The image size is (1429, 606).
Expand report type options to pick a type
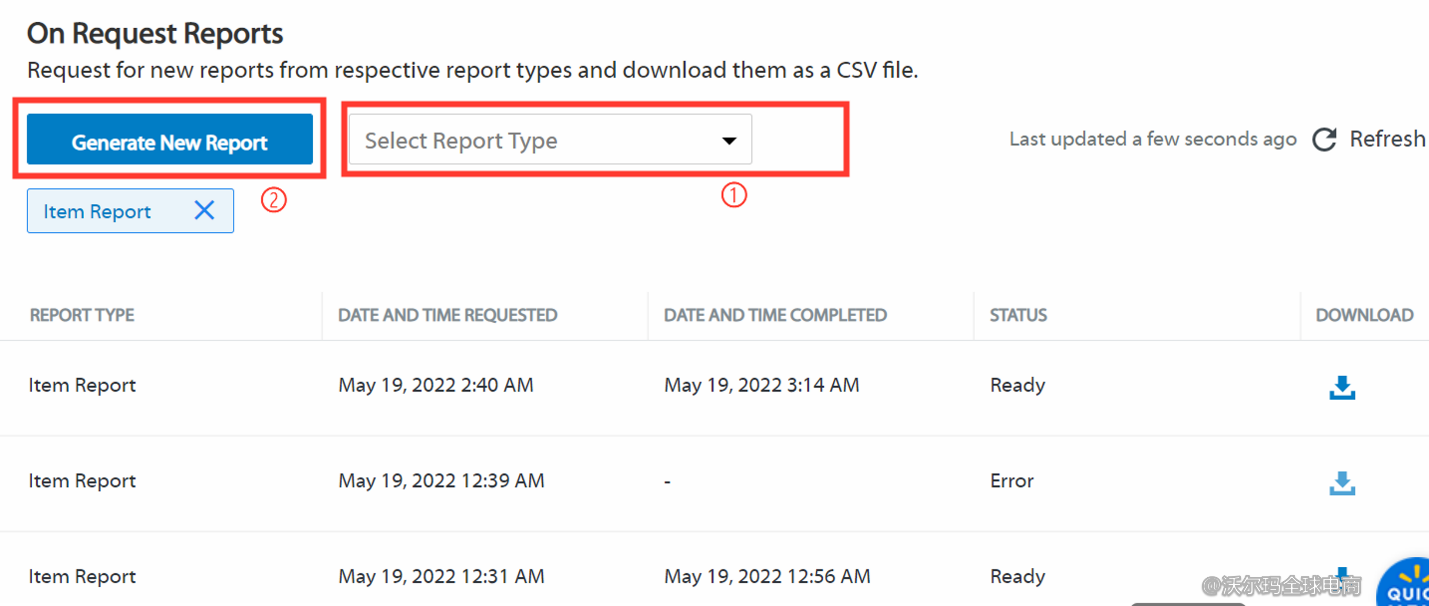tap(548, 139)
